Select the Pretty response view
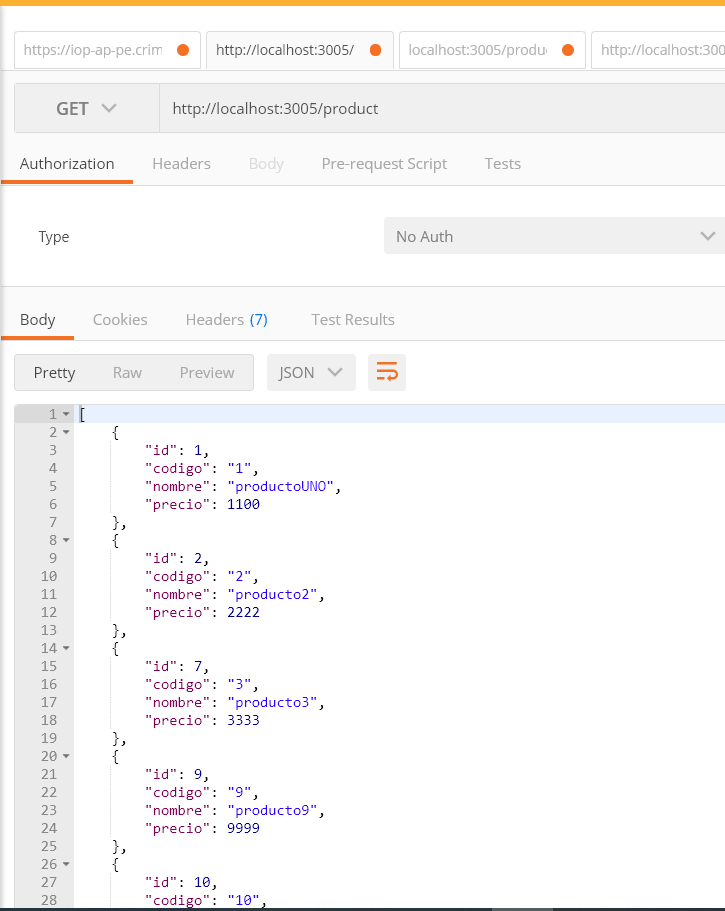Viewport: 725px width, 911px height. pyautogui.click(x=54, y=372)
